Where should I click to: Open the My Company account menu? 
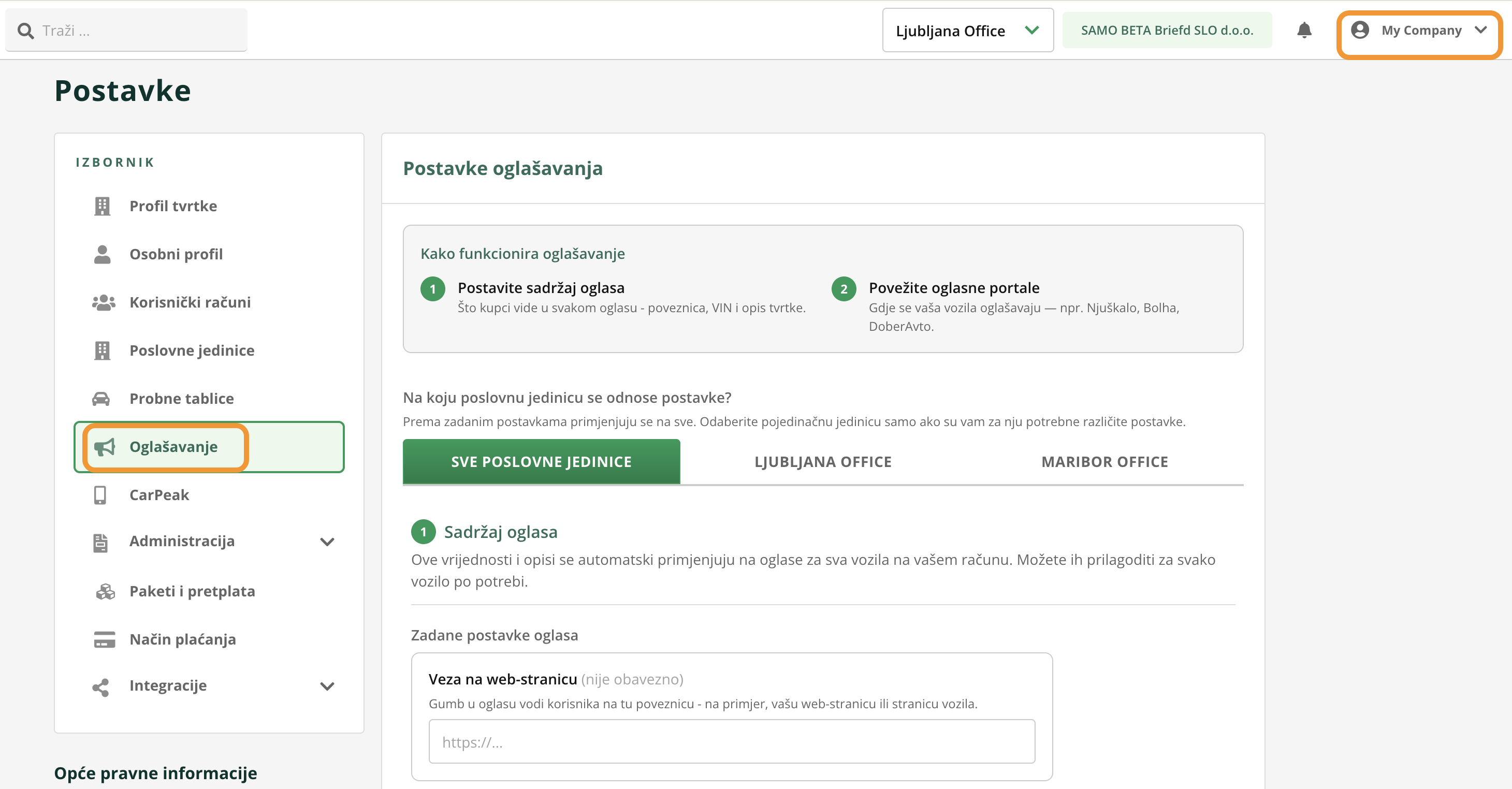(1419, 30)
